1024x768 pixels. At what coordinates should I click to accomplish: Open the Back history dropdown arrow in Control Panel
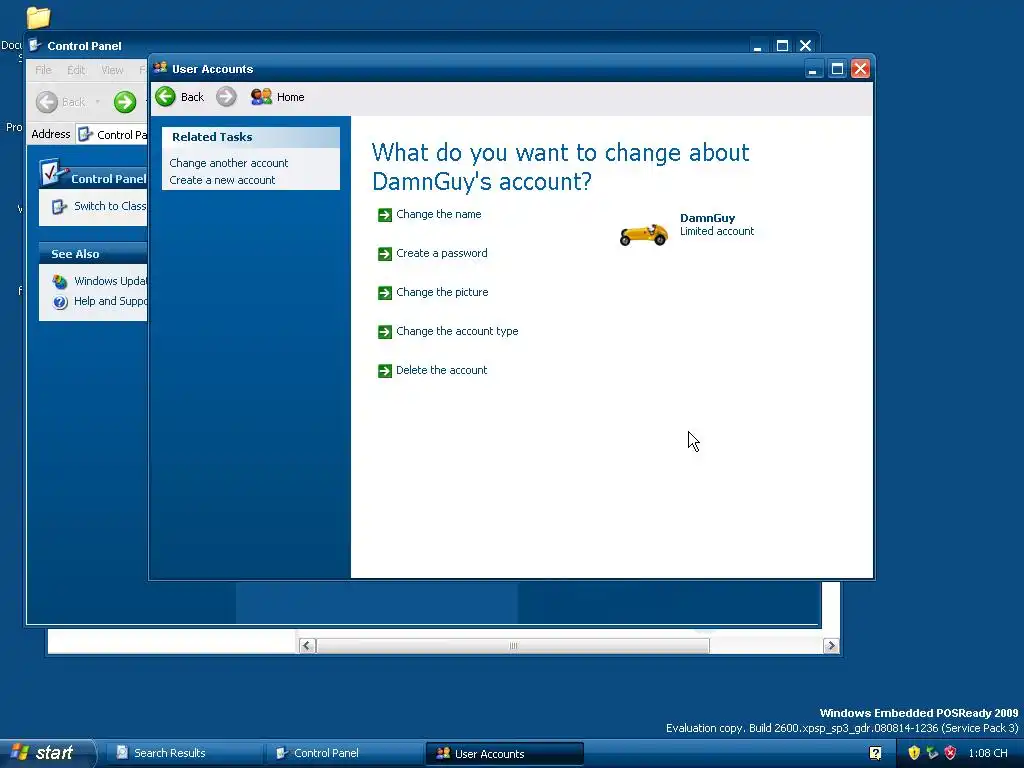(x=97, y=102)
